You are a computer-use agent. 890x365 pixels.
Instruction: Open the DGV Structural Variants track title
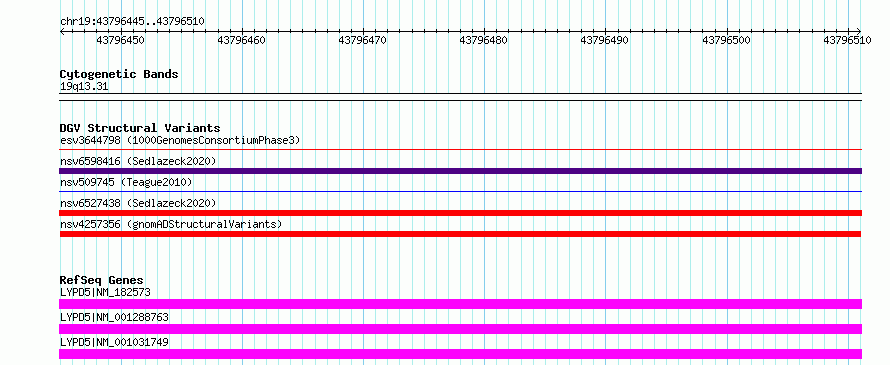tap(140, 128)
